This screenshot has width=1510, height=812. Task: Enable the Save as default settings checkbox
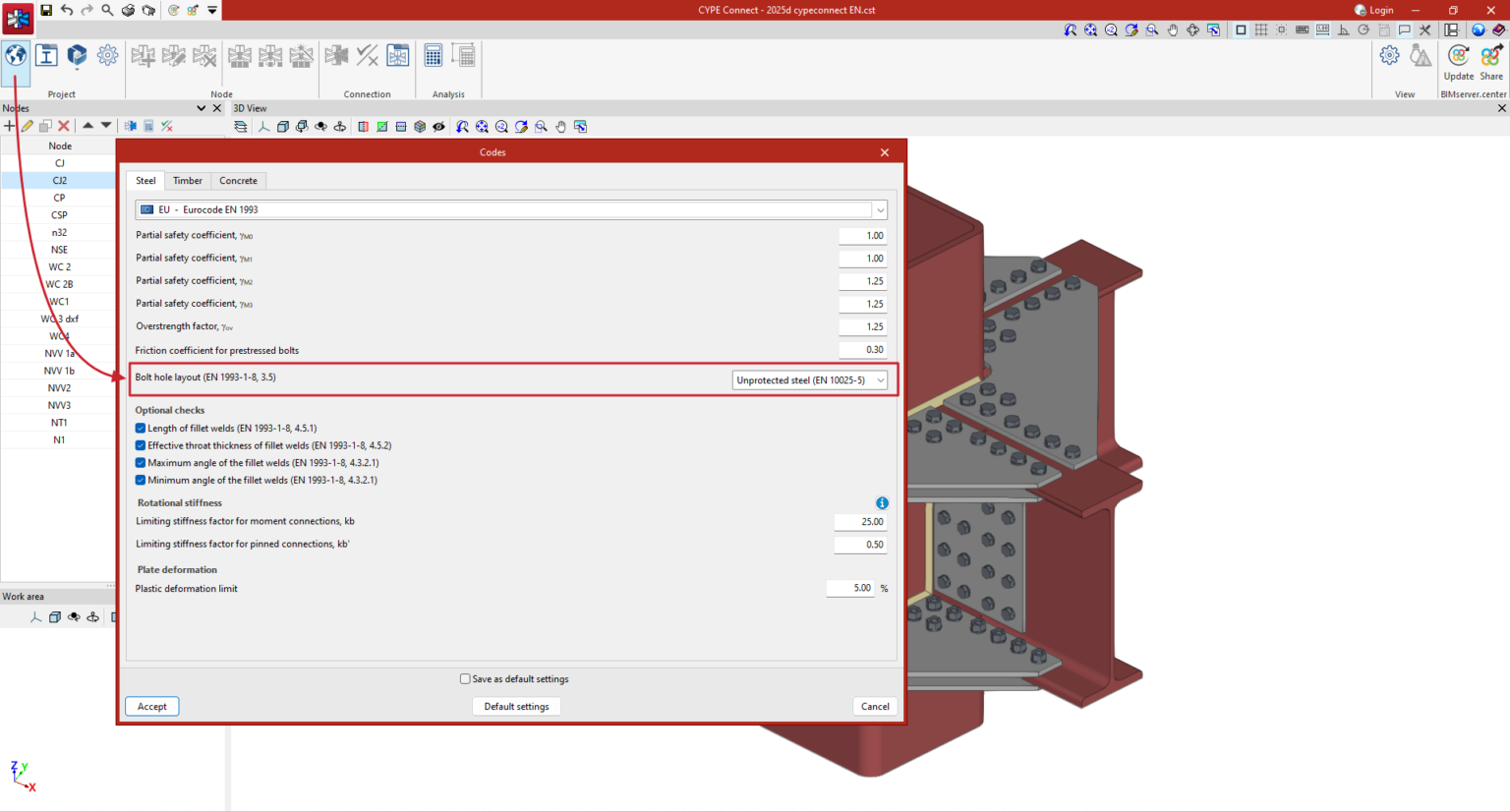(465, 678)
